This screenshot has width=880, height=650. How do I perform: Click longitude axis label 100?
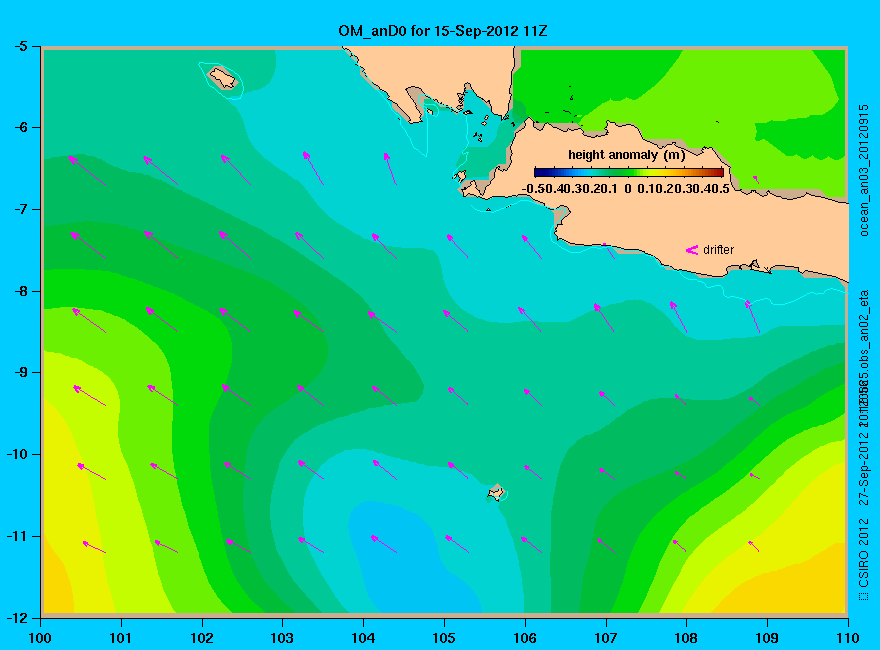(40, 638)
